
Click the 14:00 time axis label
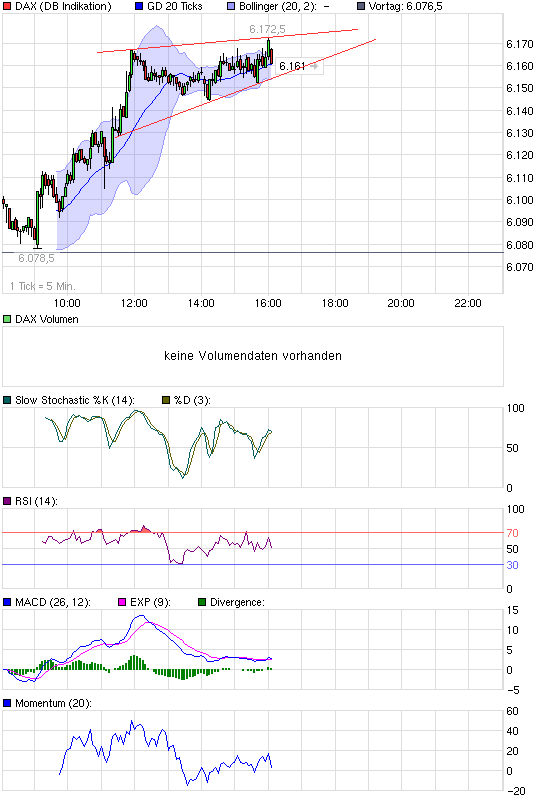coord(201,303)
